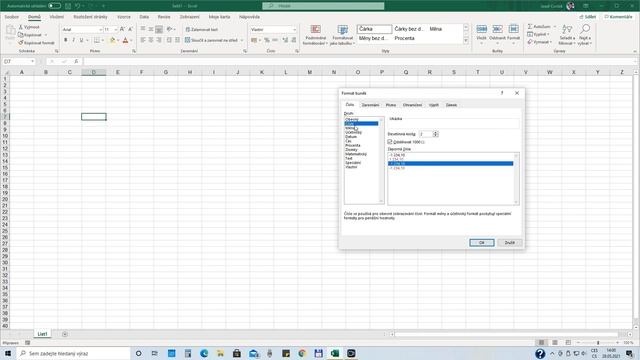
Task: Toggle italic formatting in the ribbon
Action: click(73, 40)
